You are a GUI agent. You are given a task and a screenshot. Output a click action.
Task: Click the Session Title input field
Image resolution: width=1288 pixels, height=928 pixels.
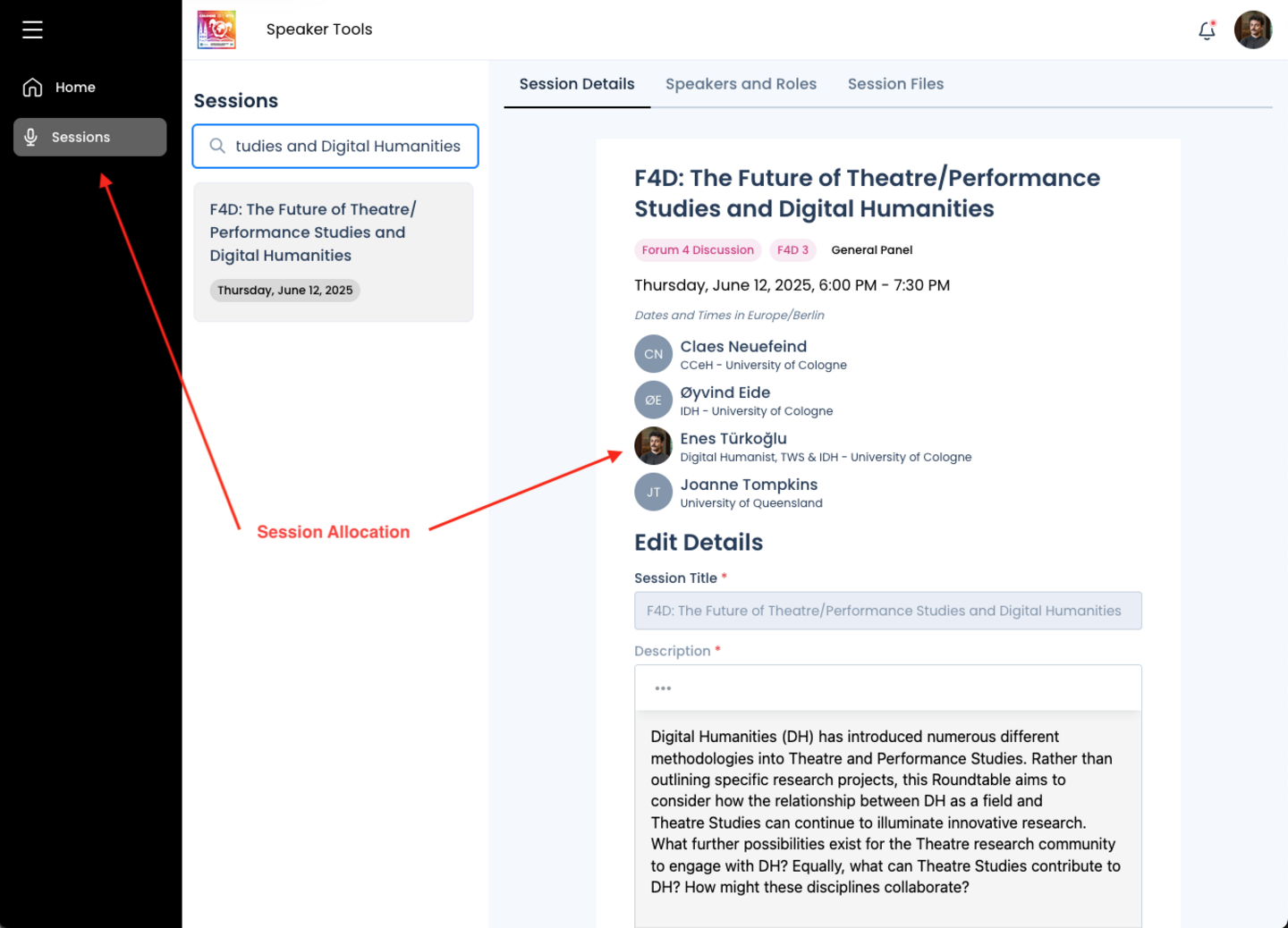coord(888,611)
